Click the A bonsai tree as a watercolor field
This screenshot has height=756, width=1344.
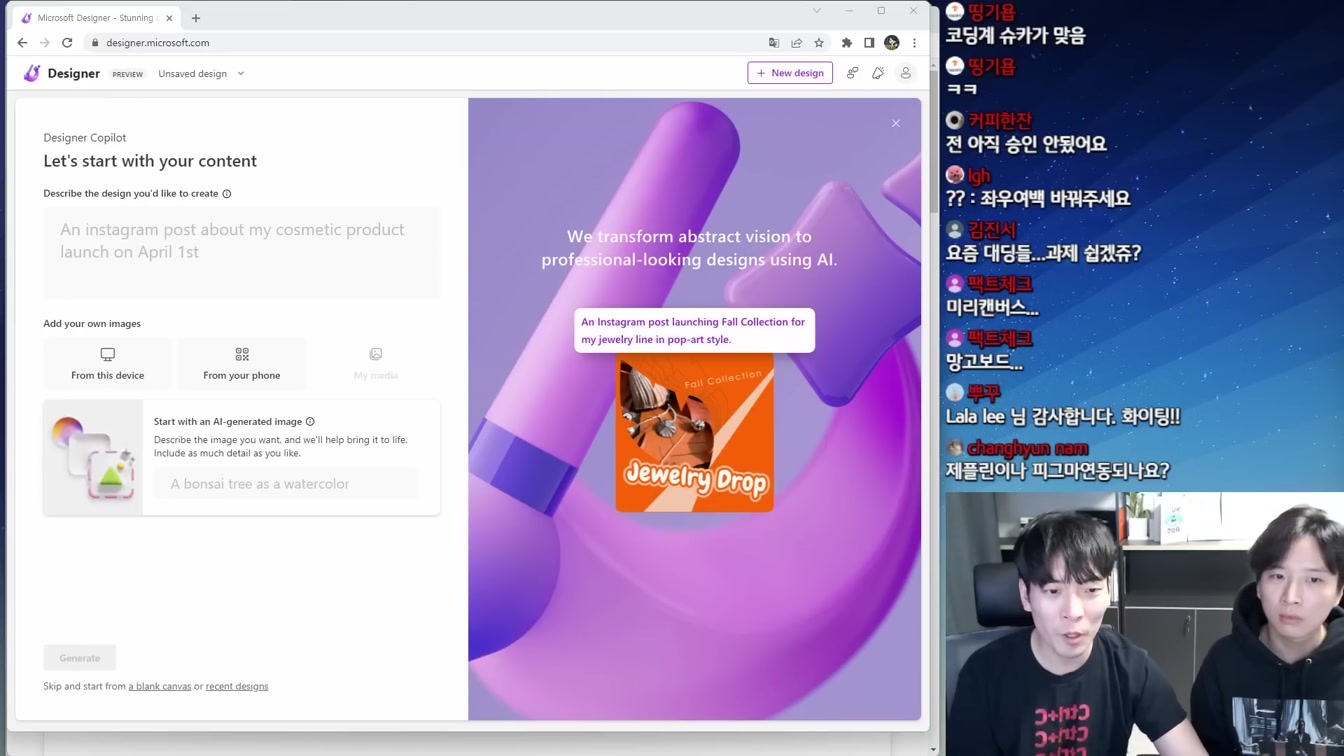coord(286,484)
